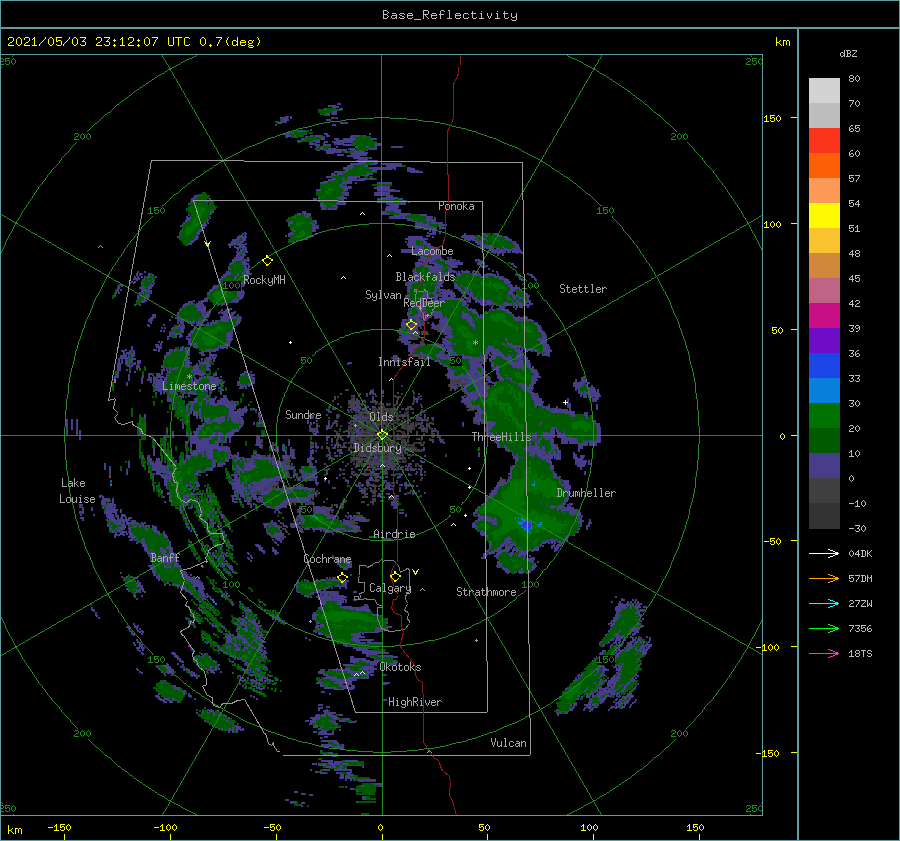Click the cyan 27ZW arrow in legend
900x841 pixels.
pyautogui.click(x=824, y=603)
